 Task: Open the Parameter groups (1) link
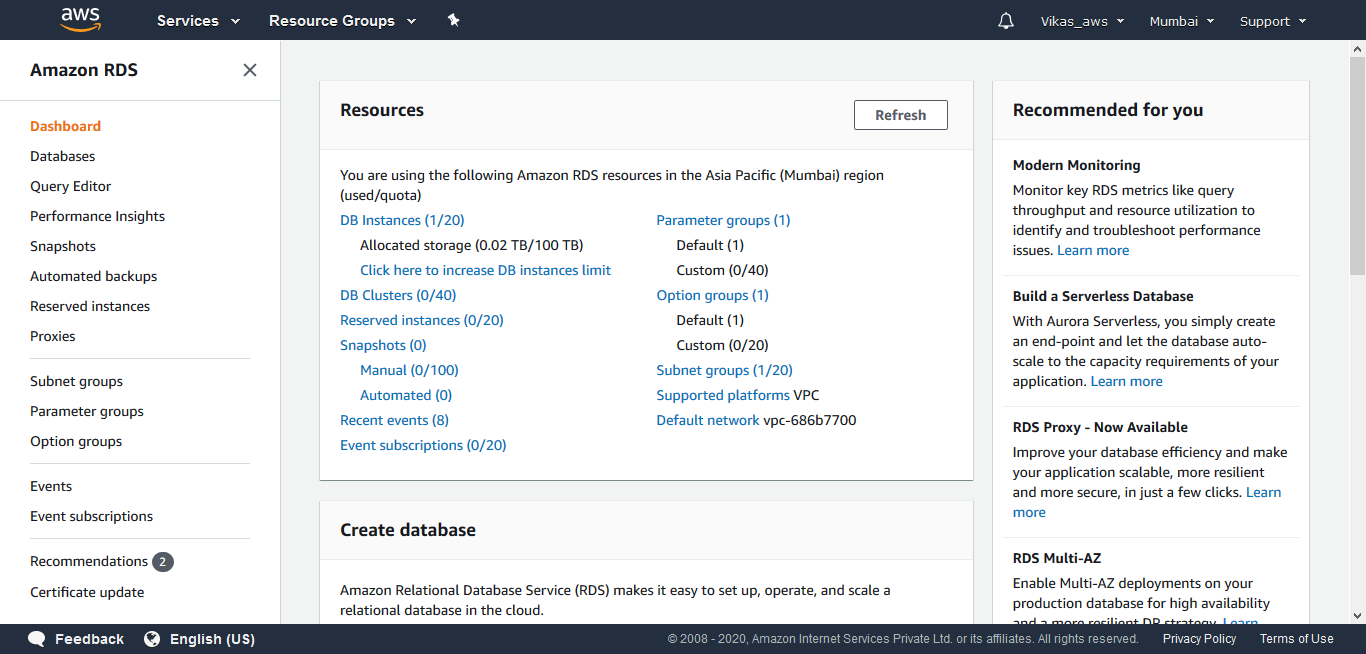pyautogui.click(x=723, y=220)
